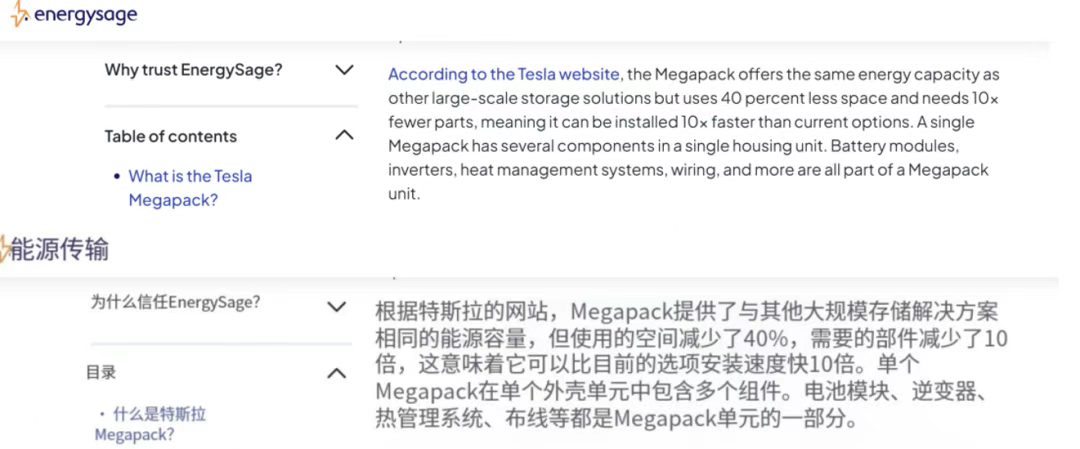Expand the 'Why trust EnergySage?' chevron
The width and height of the screenshot is (1080, 449).
[x=344, y=70]
